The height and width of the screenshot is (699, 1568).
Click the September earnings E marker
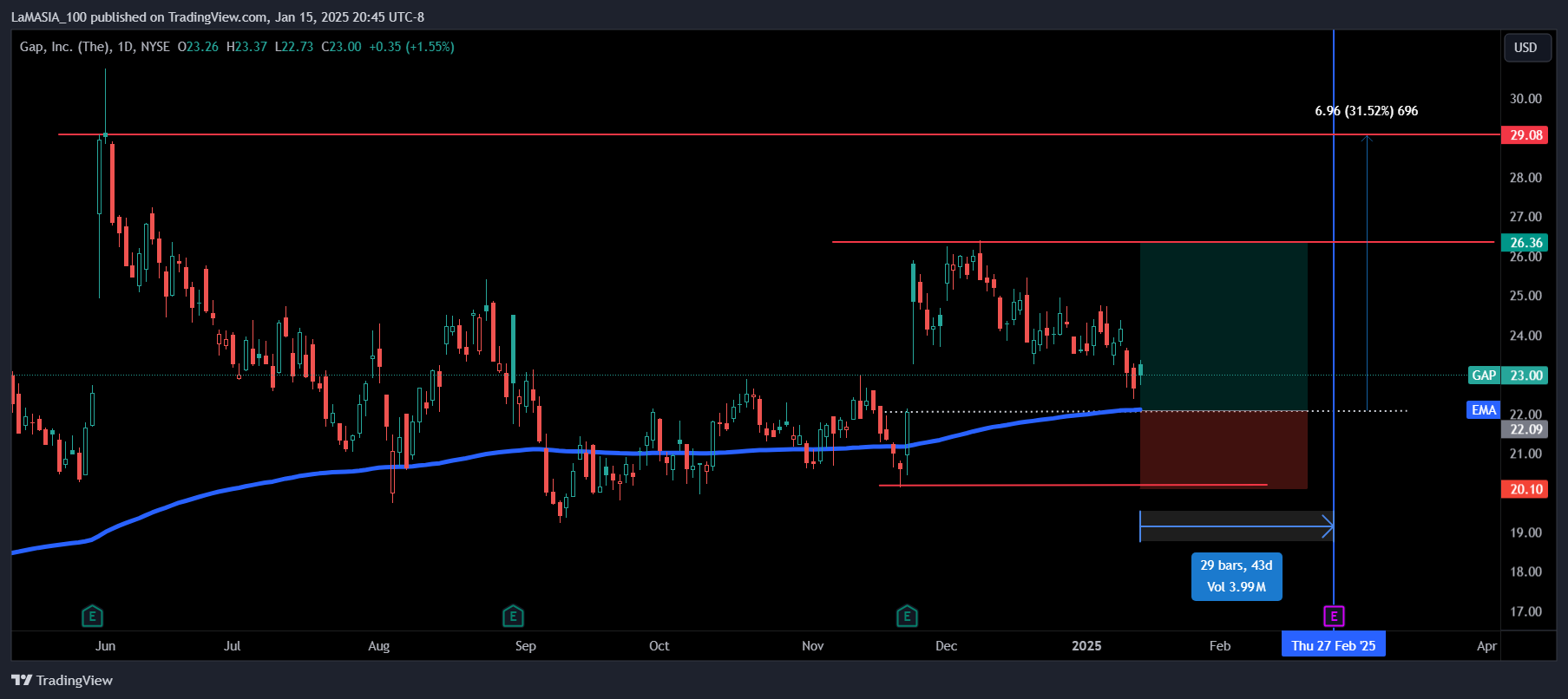[x=513, y=617]
